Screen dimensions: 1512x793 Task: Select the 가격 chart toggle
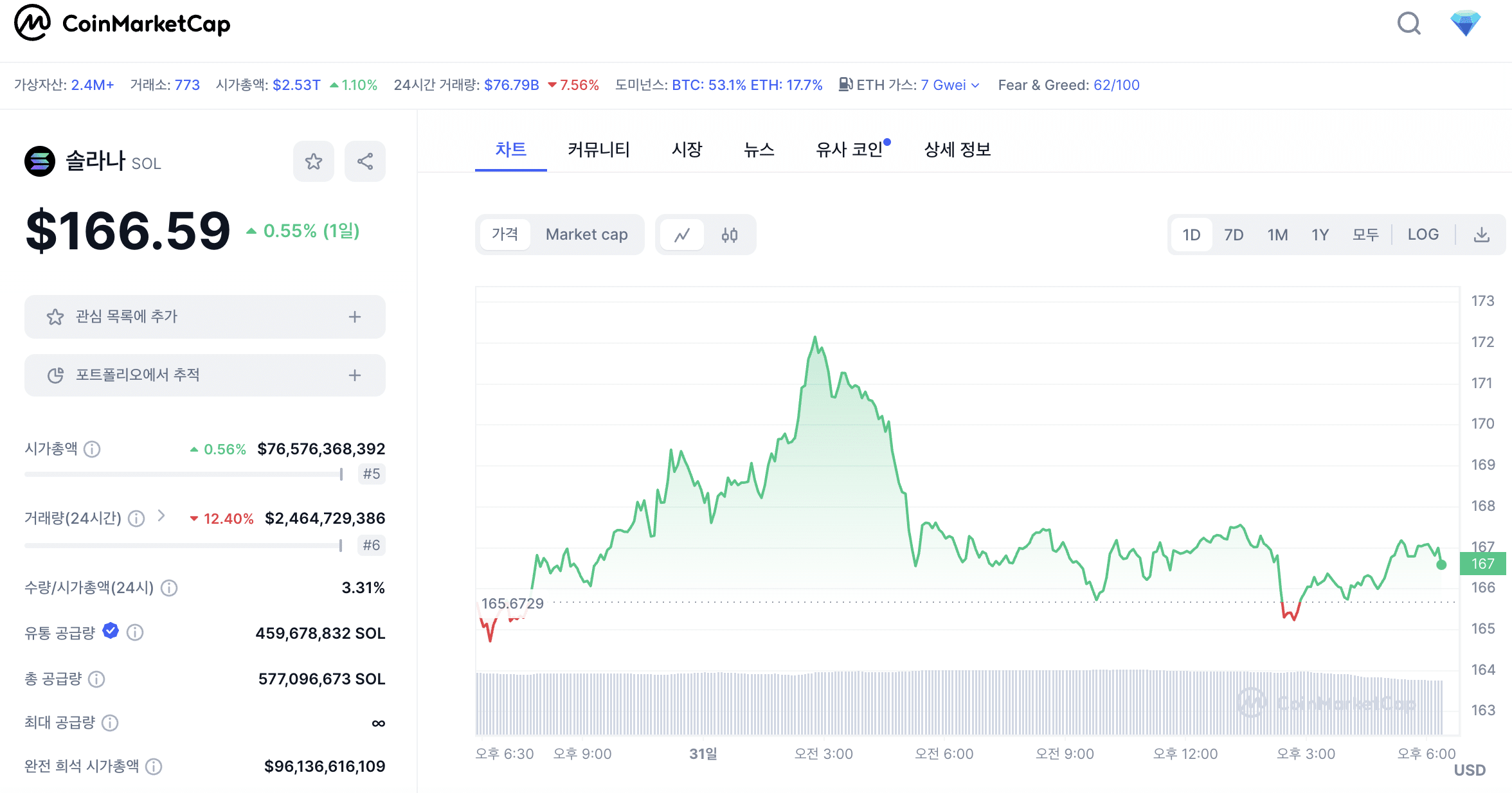tap(505, 235)
